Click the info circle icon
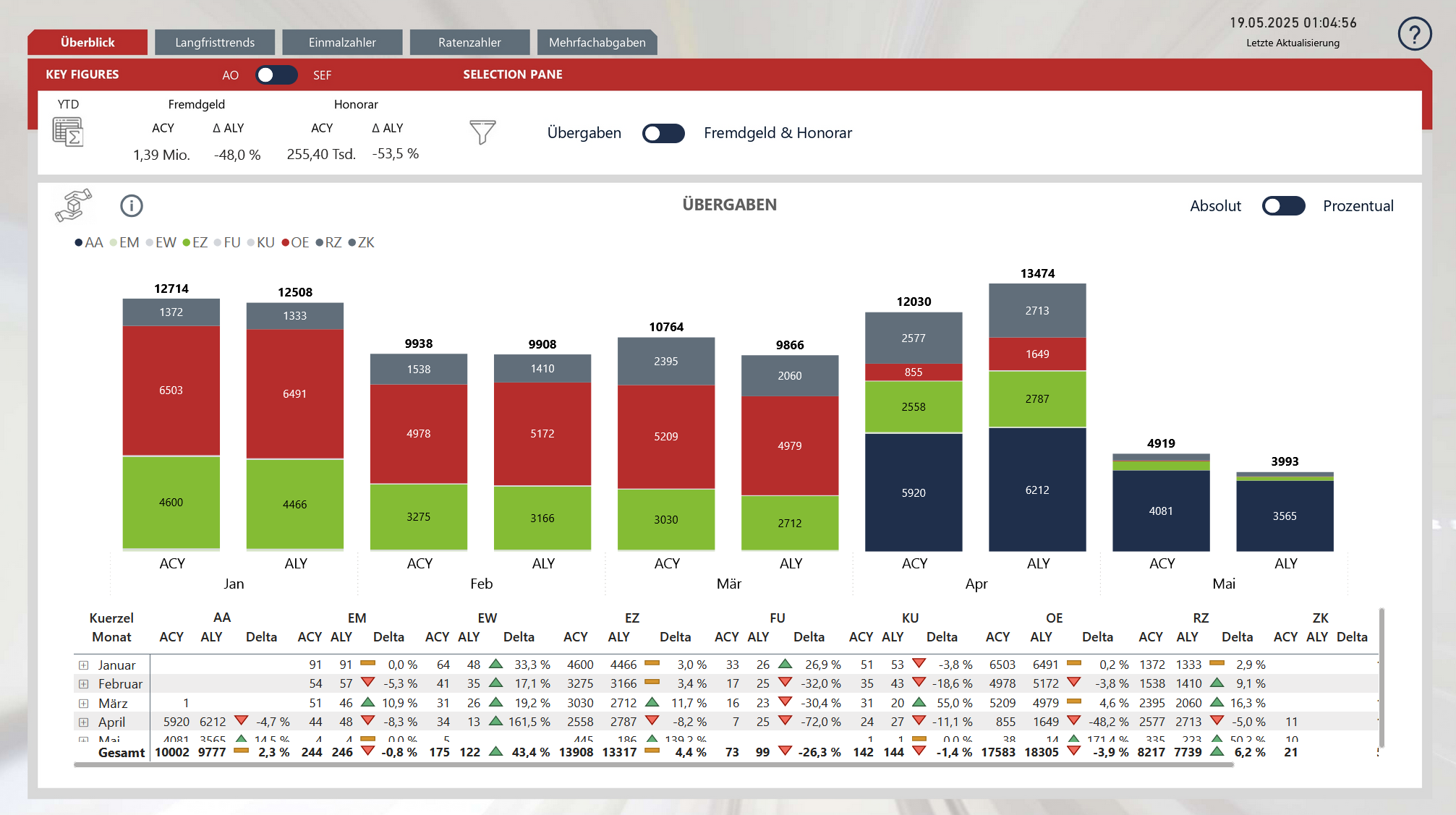The image size is (1456, 815). tap(132, 206)
